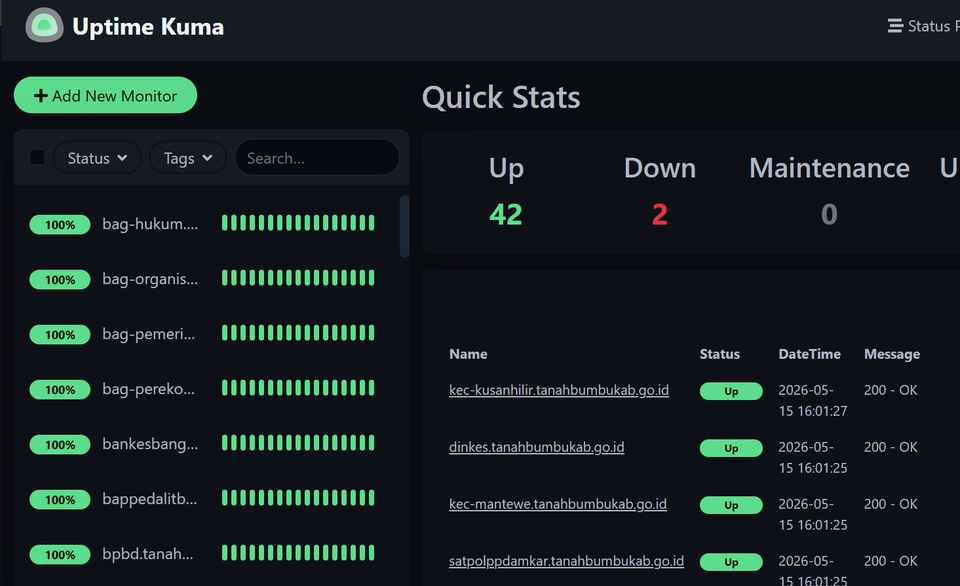This screenshot has width=960, height=586.
Task: Click the Uptime Kuma logo icon
Action: pos(44,26)
